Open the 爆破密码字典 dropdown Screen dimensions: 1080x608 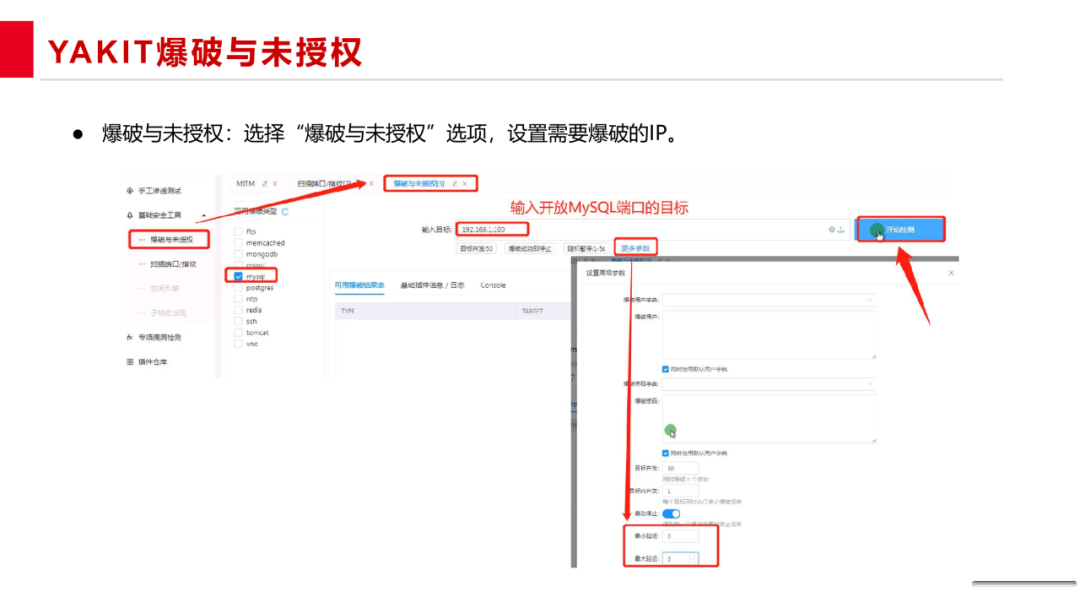click(x=769, y=384)
